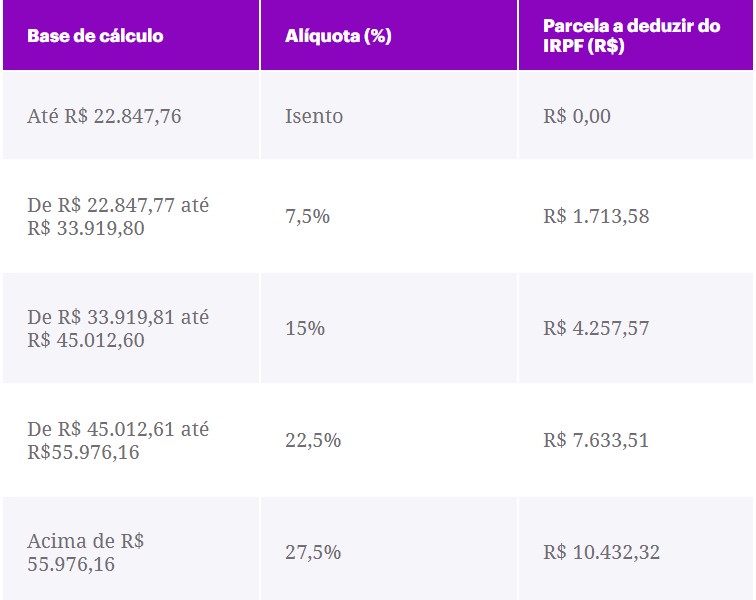This screenshot has width=756, height=600.
Task: Select the '22,5%' rate cell
Action: [x=313, y=440]
